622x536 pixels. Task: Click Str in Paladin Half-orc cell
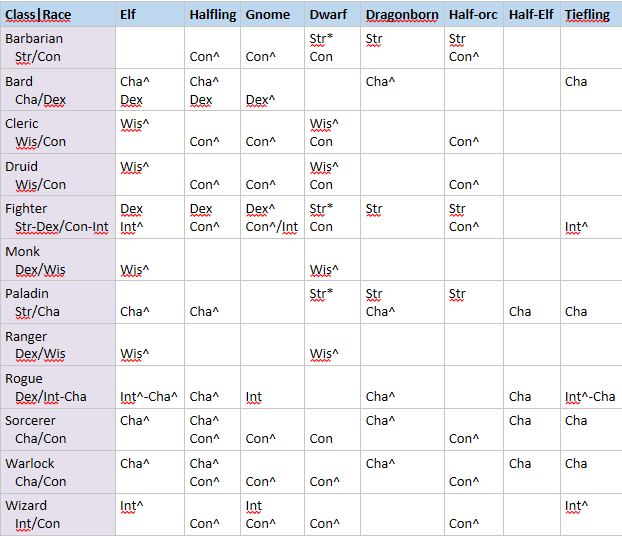tap(457, 294)
